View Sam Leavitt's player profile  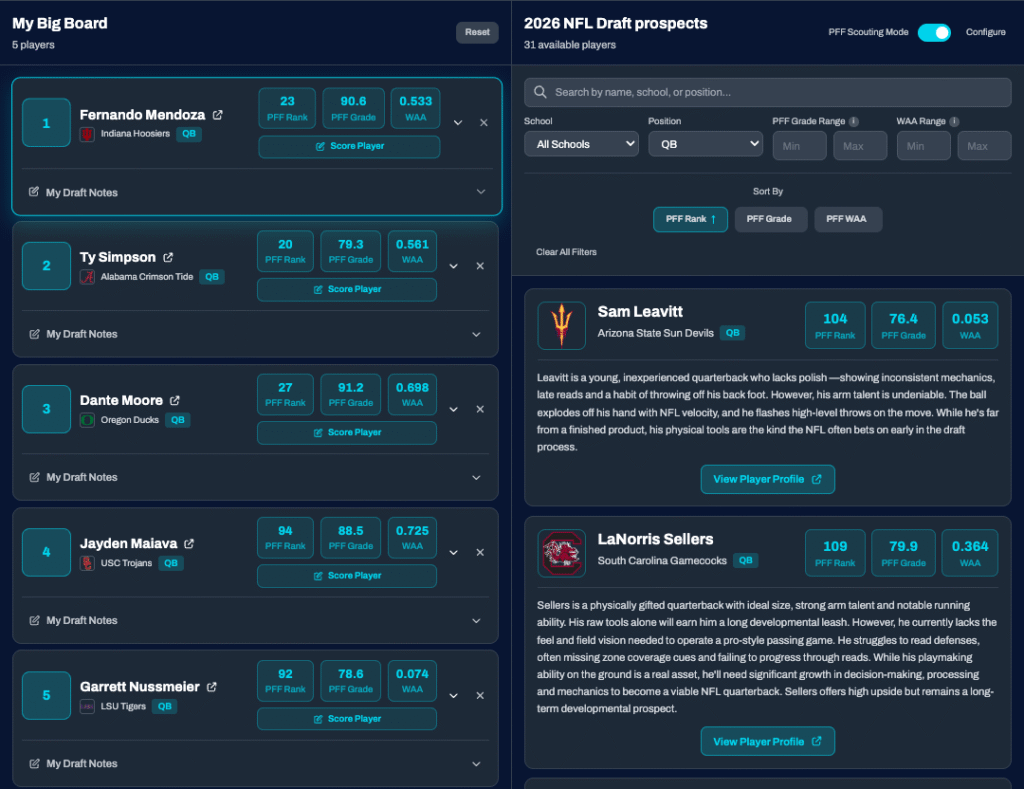coord(767,479)
